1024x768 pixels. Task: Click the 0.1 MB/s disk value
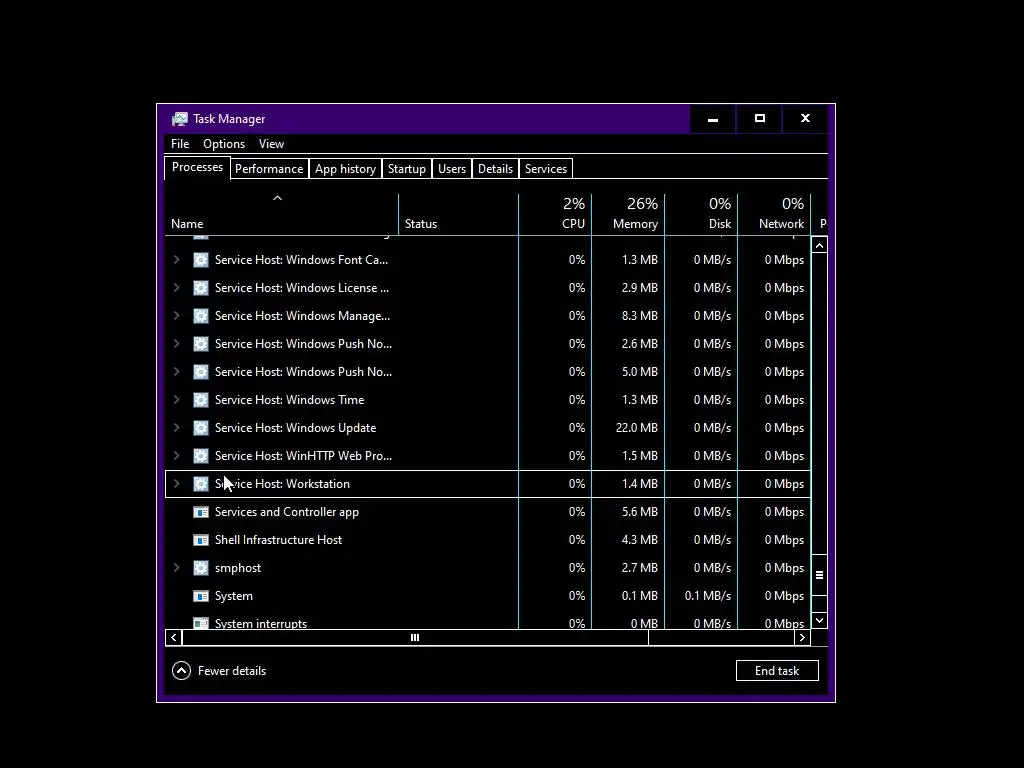click(x=708, y=596)
